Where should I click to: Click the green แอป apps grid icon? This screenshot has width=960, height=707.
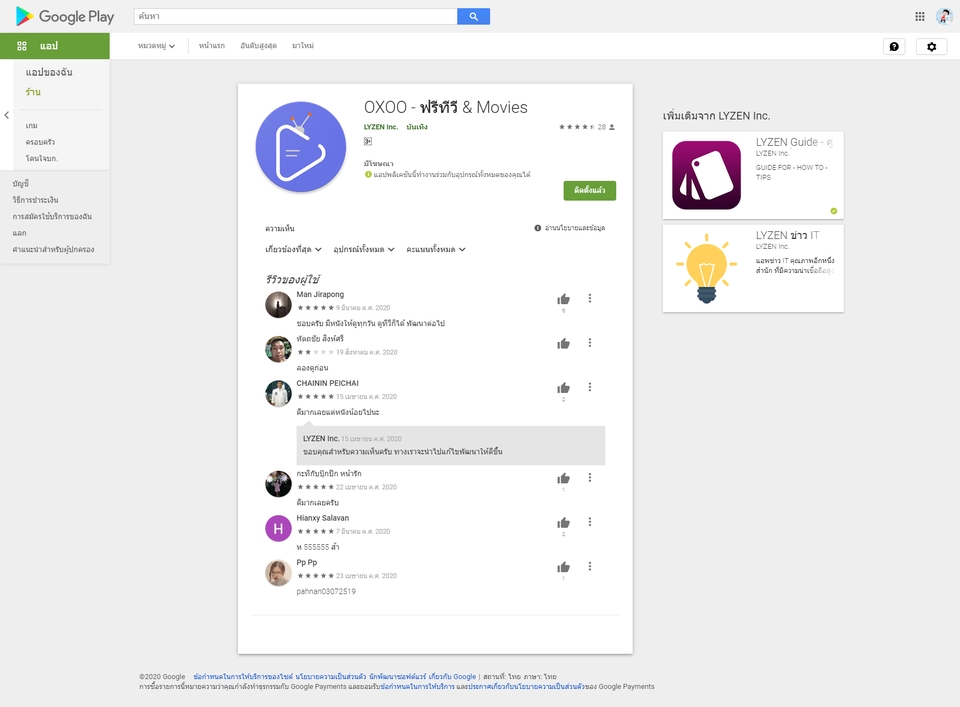[x=22, y=46]
